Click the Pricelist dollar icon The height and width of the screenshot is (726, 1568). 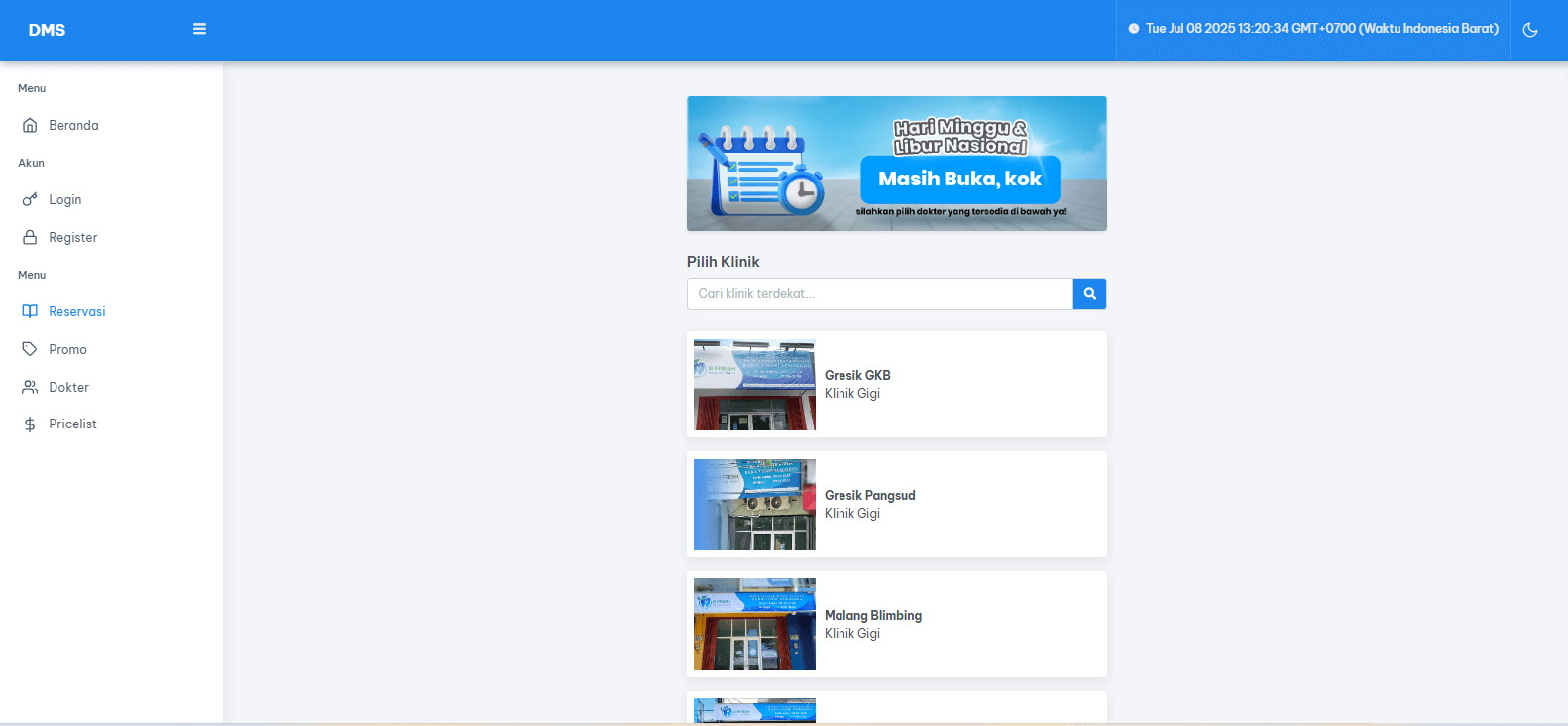coord(30,424)
